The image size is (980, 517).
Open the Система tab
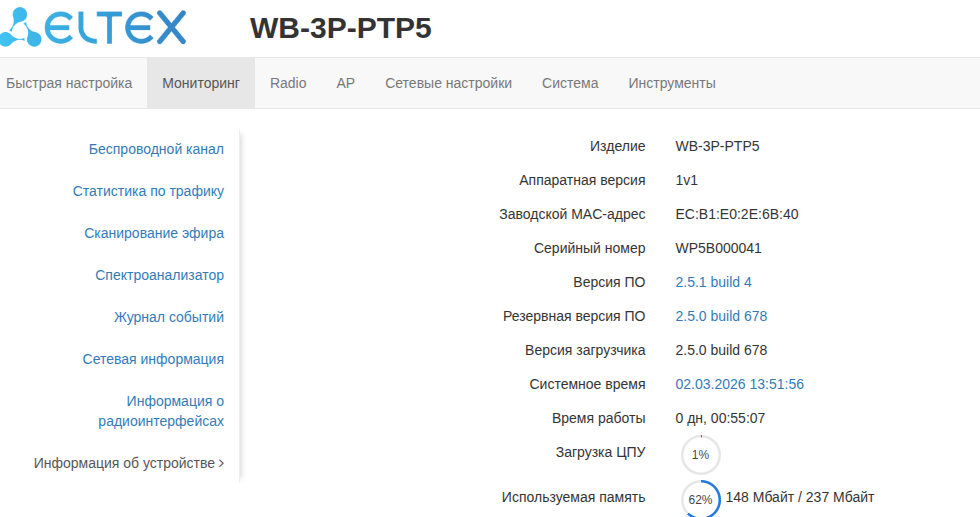click(570, 83)
